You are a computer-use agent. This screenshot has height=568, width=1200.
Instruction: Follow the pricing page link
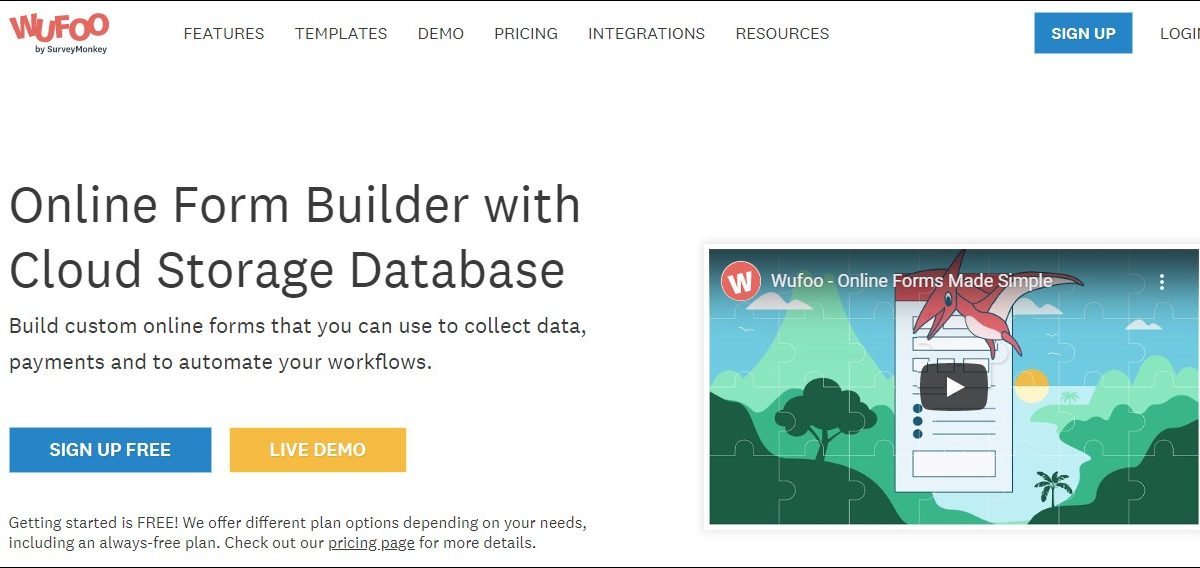[x=371, y=543]
